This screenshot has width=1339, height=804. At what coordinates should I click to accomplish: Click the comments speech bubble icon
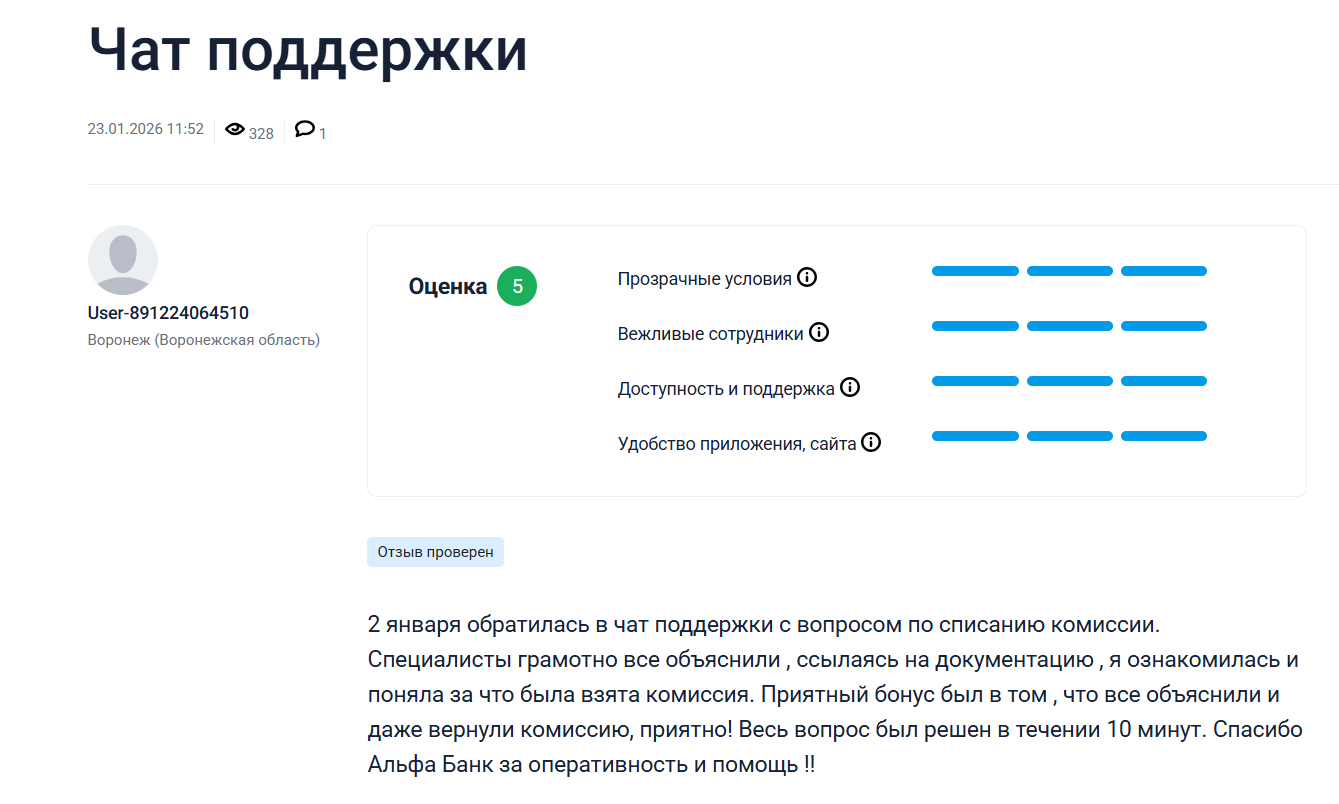[x=305, y=129]
